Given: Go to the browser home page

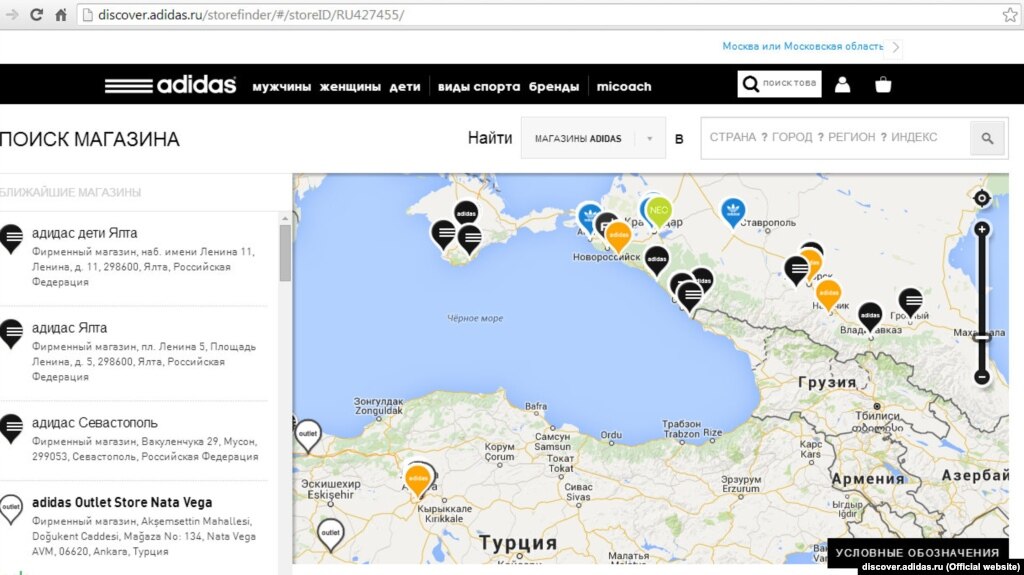Looking at the screenshot, I should [x=61, y=14].
